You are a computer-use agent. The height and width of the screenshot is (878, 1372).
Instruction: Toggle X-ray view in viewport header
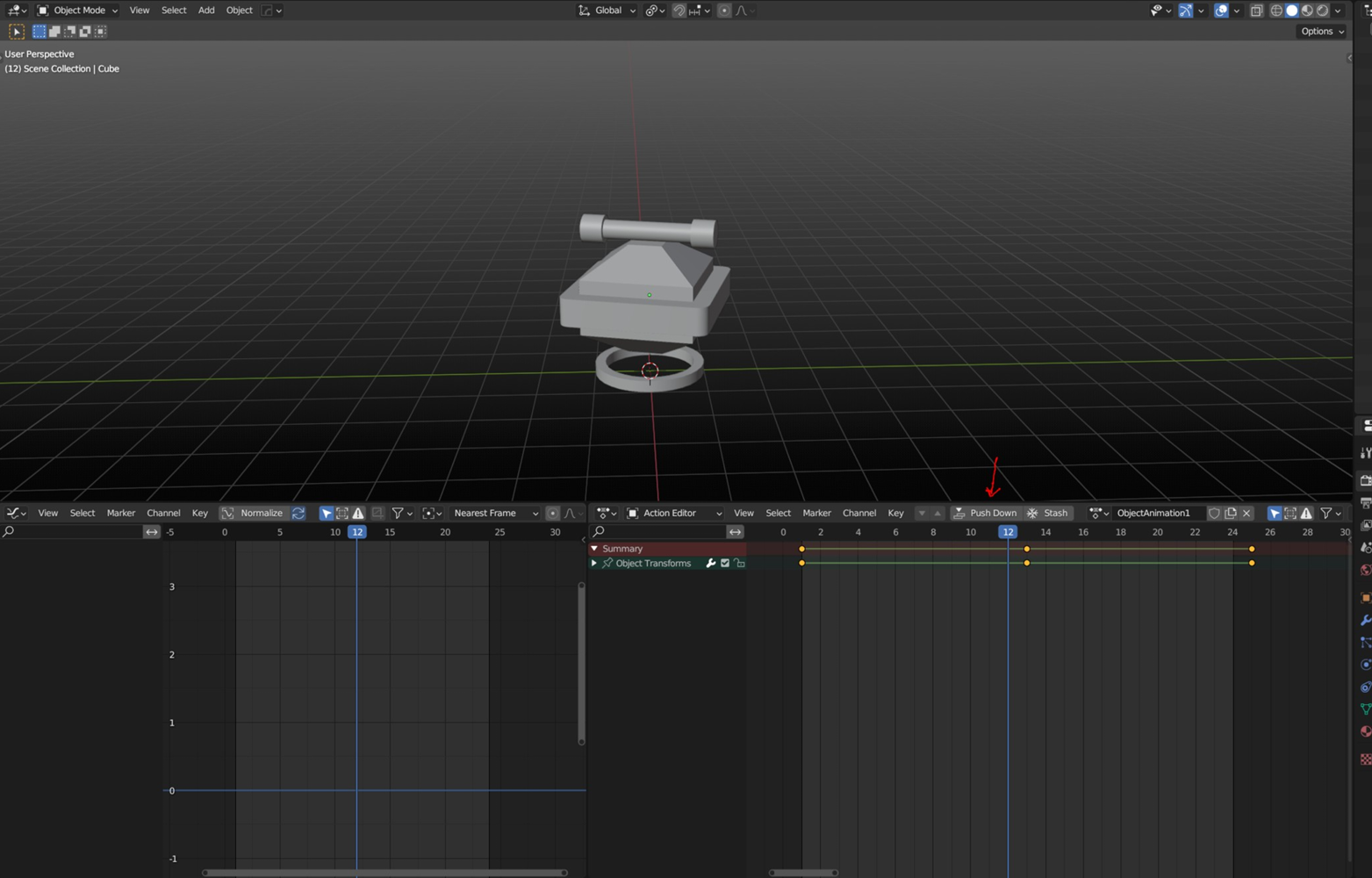pyautogui.click(x=1256, y=11)
